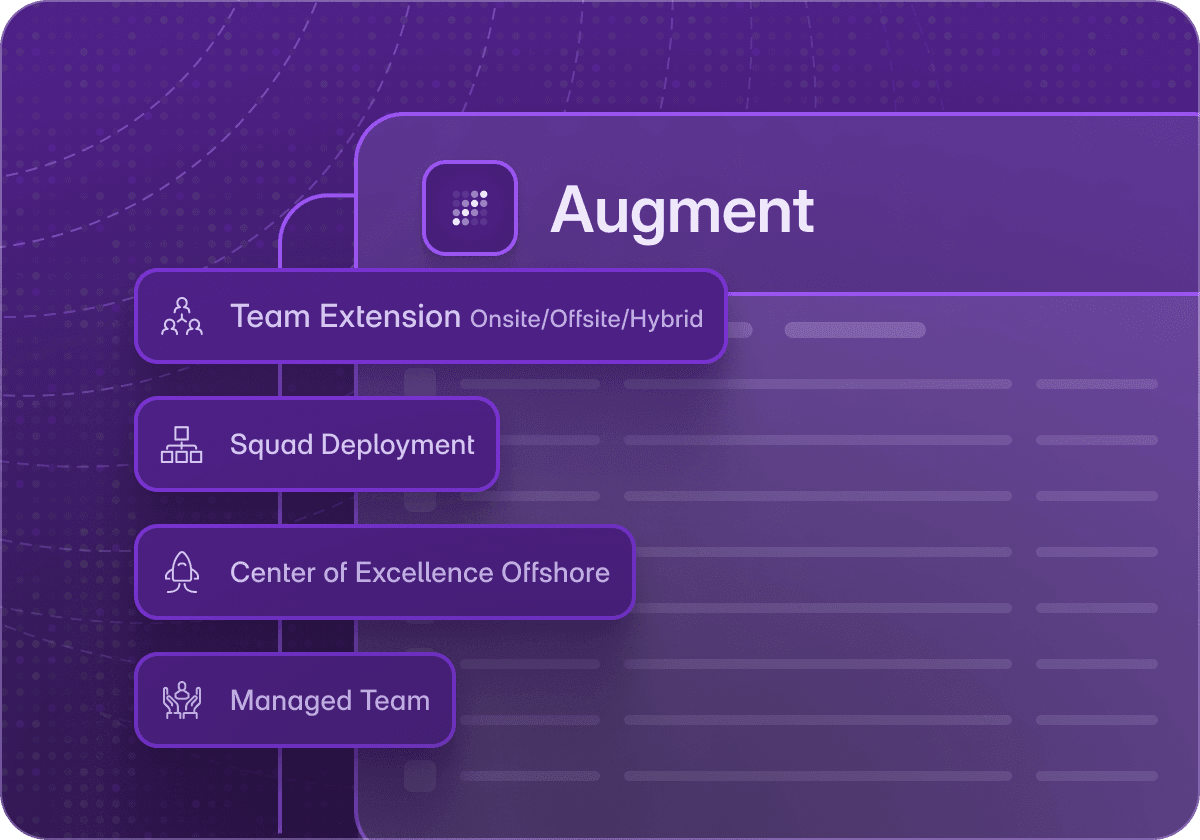Click the hands-holding-person icon on Managed Team

coord(181,700)
